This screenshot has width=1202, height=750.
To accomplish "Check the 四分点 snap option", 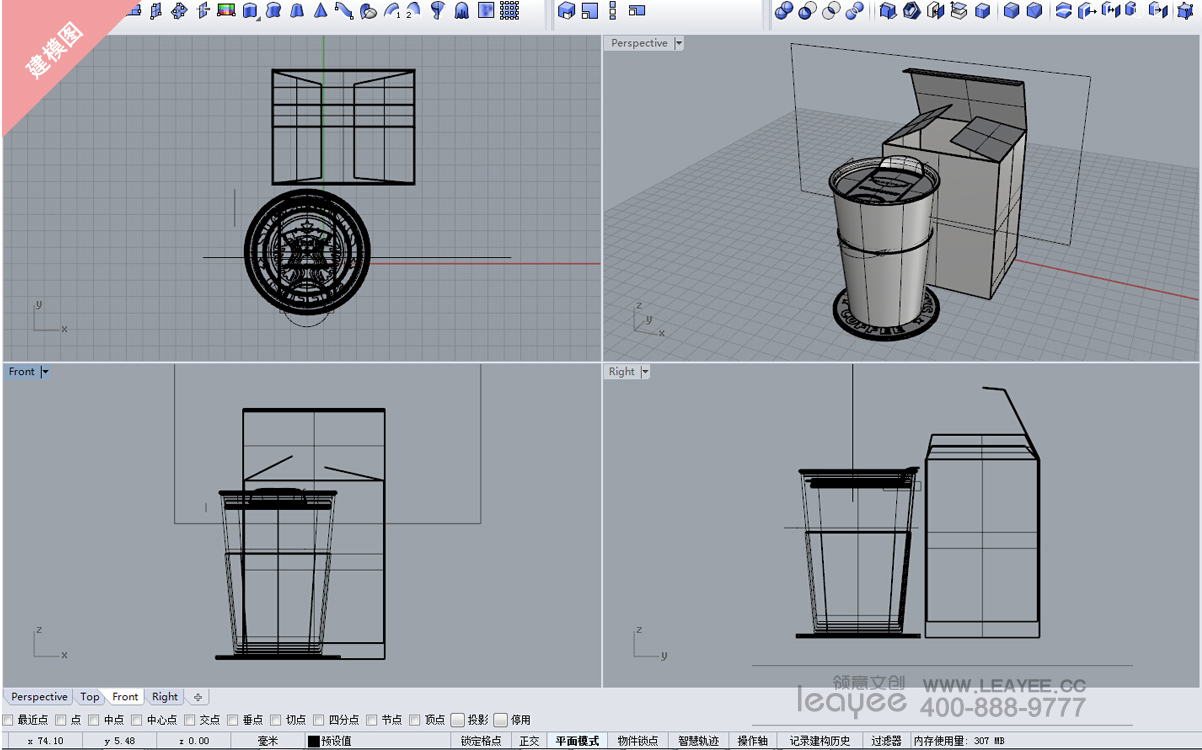I will pyautogui.click(x=320, y=720).
